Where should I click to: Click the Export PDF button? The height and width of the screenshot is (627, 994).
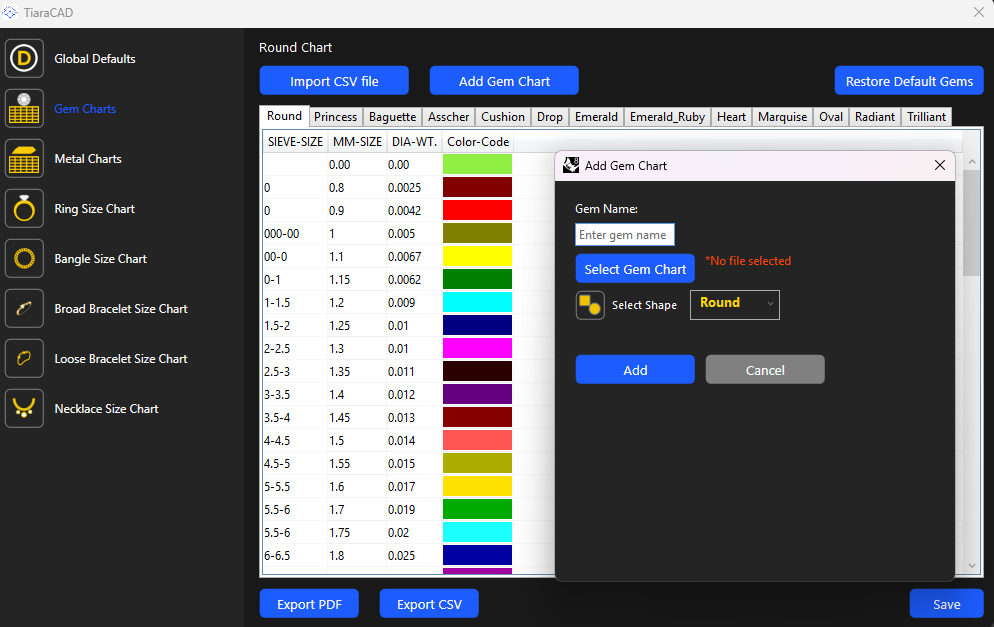pyautogui.click(x=309, y=604)
